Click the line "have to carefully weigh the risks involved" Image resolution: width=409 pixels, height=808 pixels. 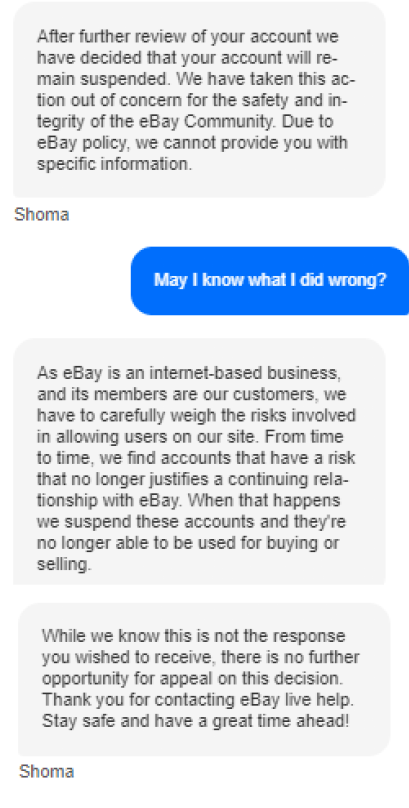pos(196,415)
